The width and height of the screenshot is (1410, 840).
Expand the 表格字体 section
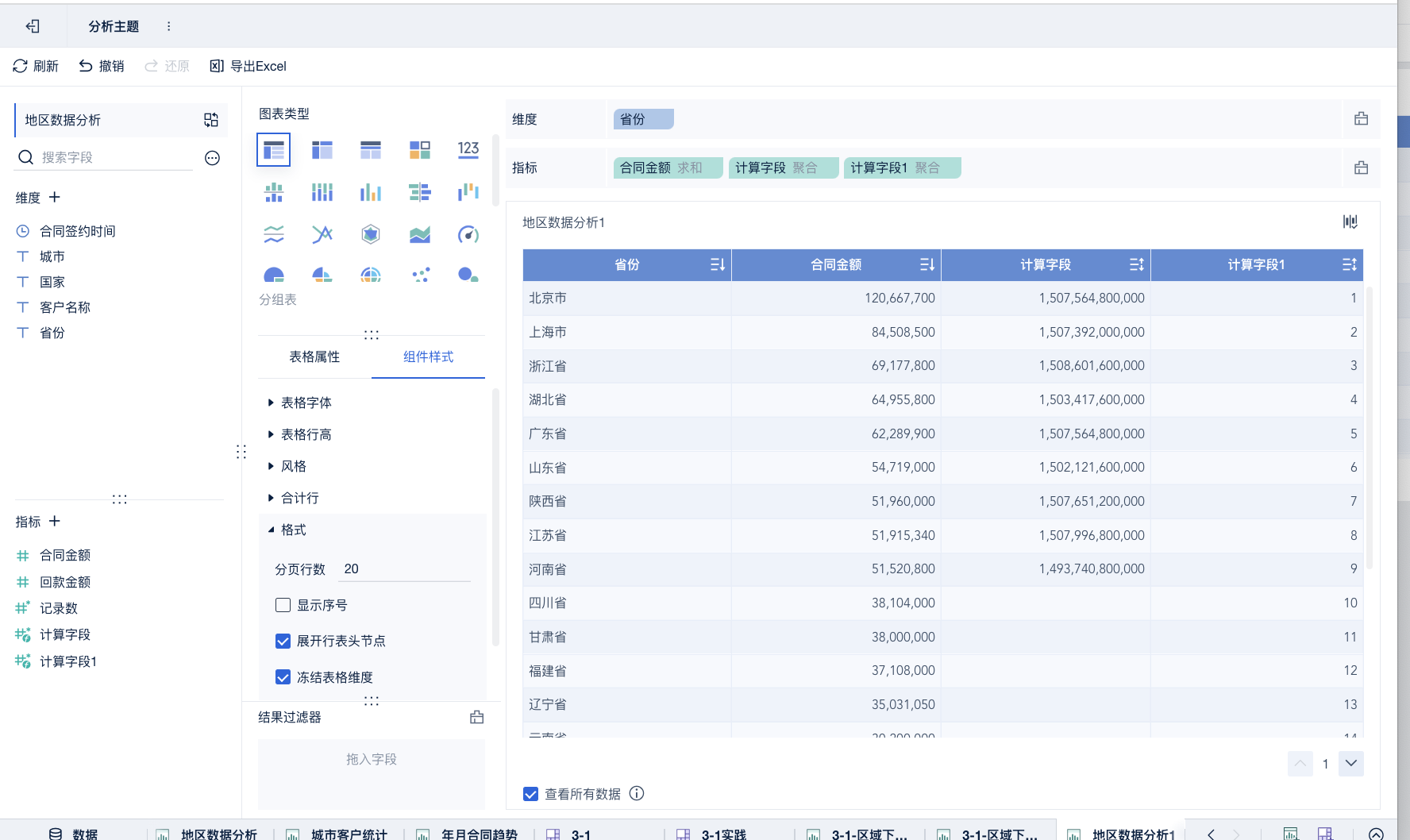pyautogui.click(x=300, y=403)
